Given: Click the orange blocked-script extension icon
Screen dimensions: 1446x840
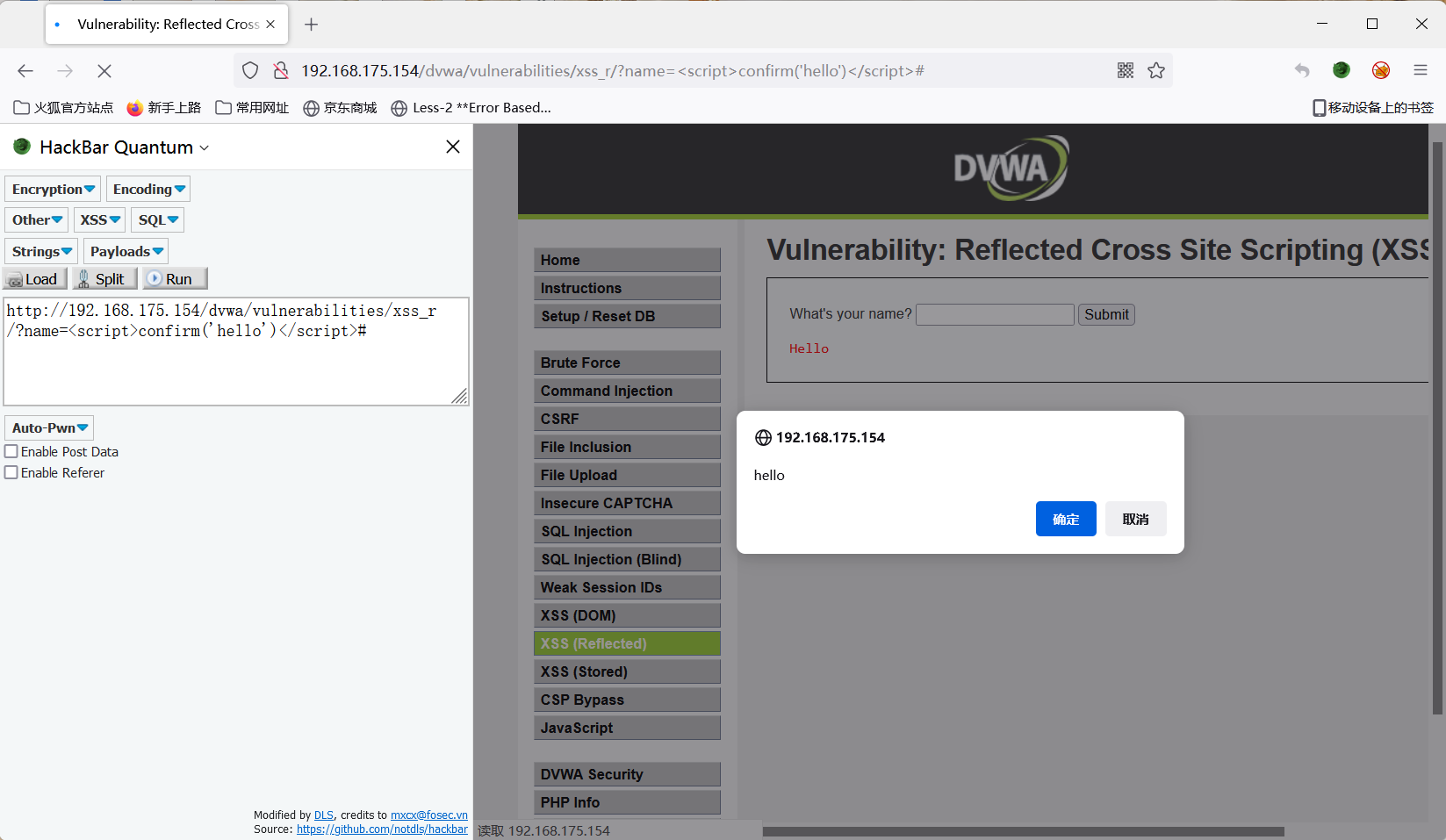Looking at the screenshot, I should point(1381,70).
